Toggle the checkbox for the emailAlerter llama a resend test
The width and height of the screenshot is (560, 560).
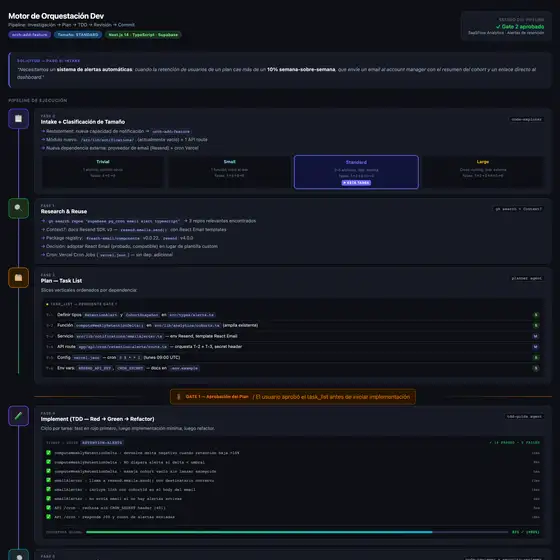pyautogui.click(x=49, y=480)
